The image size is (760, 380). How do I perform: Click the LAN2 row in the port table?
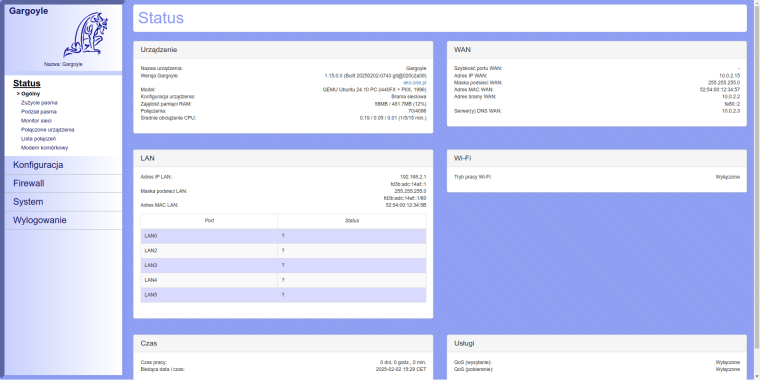(x=284, y=251)
